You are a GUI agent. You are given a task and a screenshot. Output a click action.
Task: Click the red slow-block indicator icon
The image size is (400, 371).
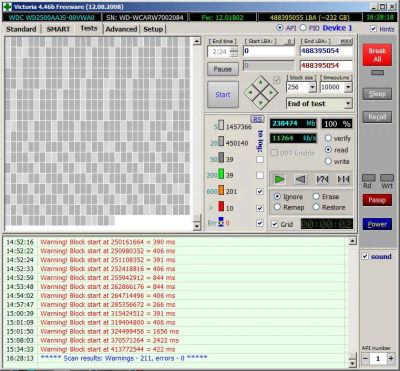(221, 207)
